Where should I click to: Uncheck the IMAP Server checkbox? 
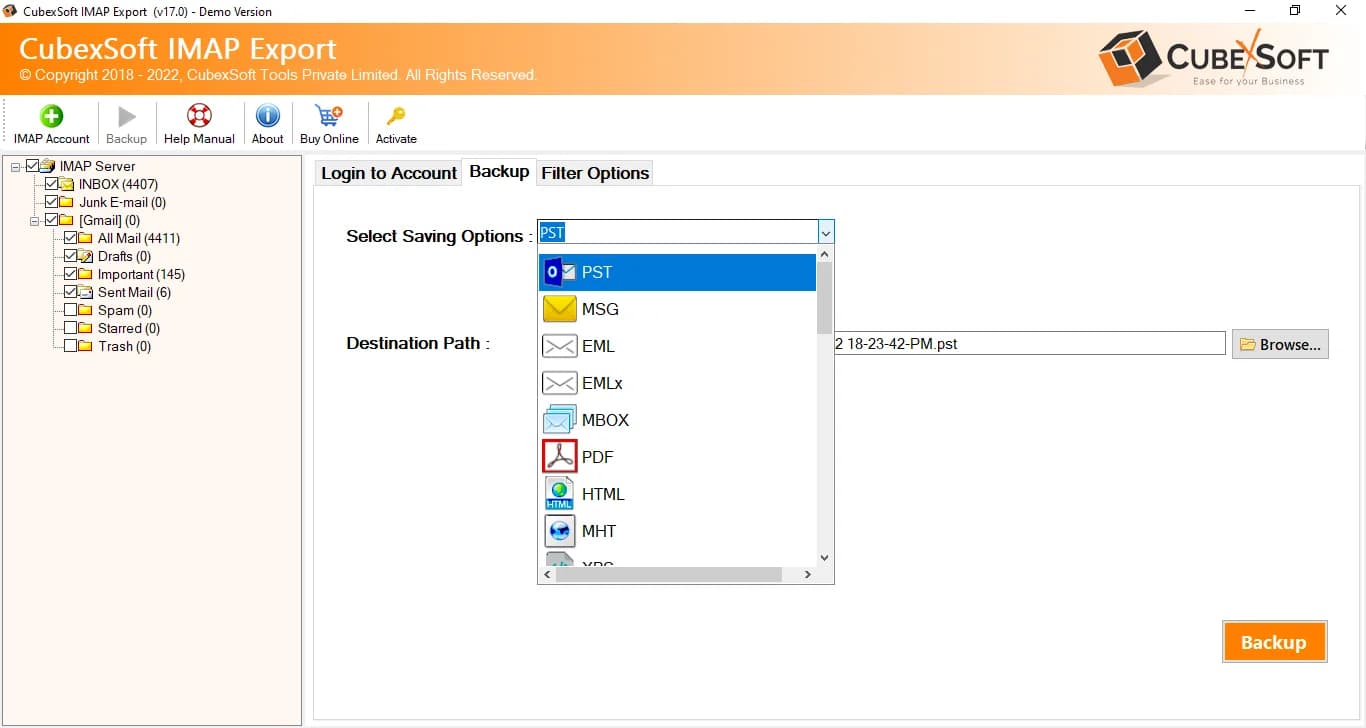[33, 166]
